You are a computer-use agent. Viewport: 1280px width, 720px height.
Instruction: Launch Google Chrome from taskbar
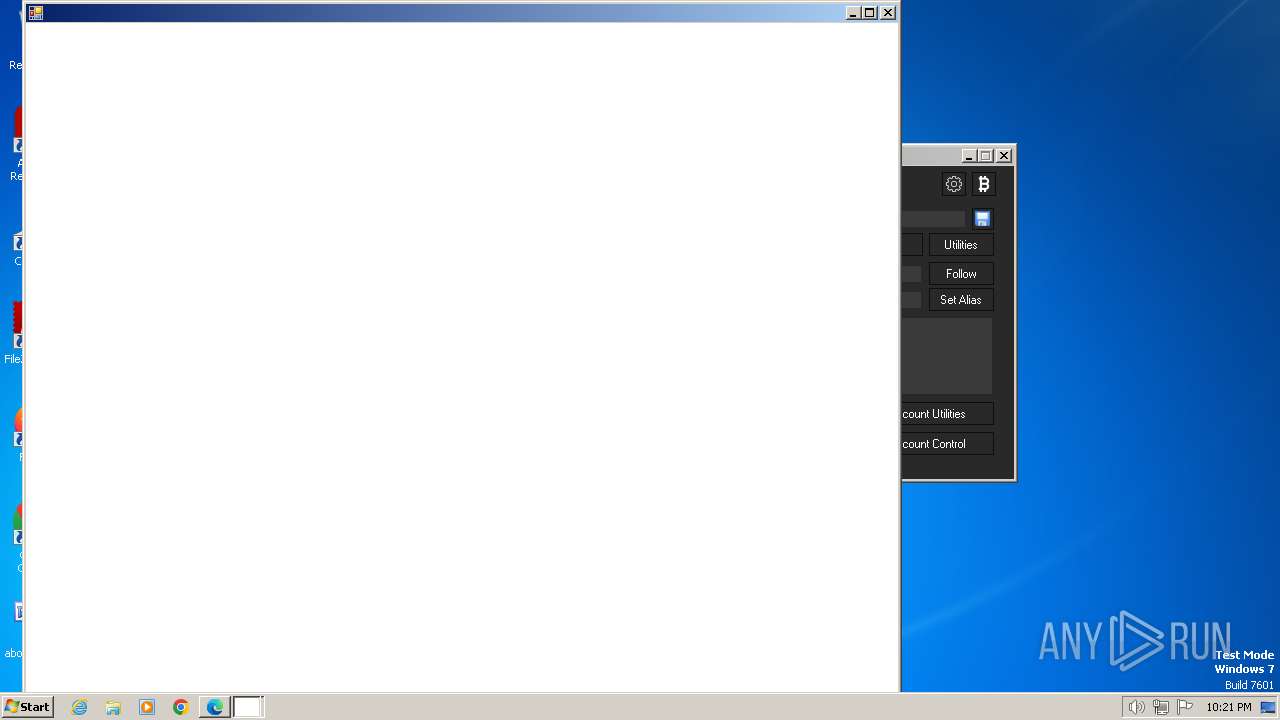pos(181,707)
